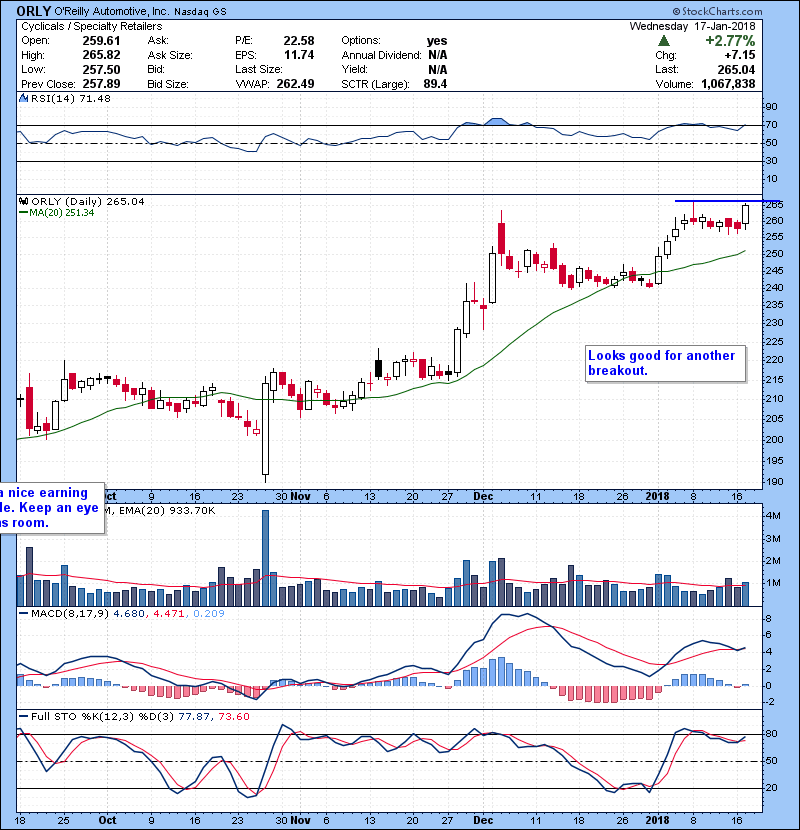Click the tallest volume bar near 4M
Viewport: 800px width, 830px height.
[265, 558]
